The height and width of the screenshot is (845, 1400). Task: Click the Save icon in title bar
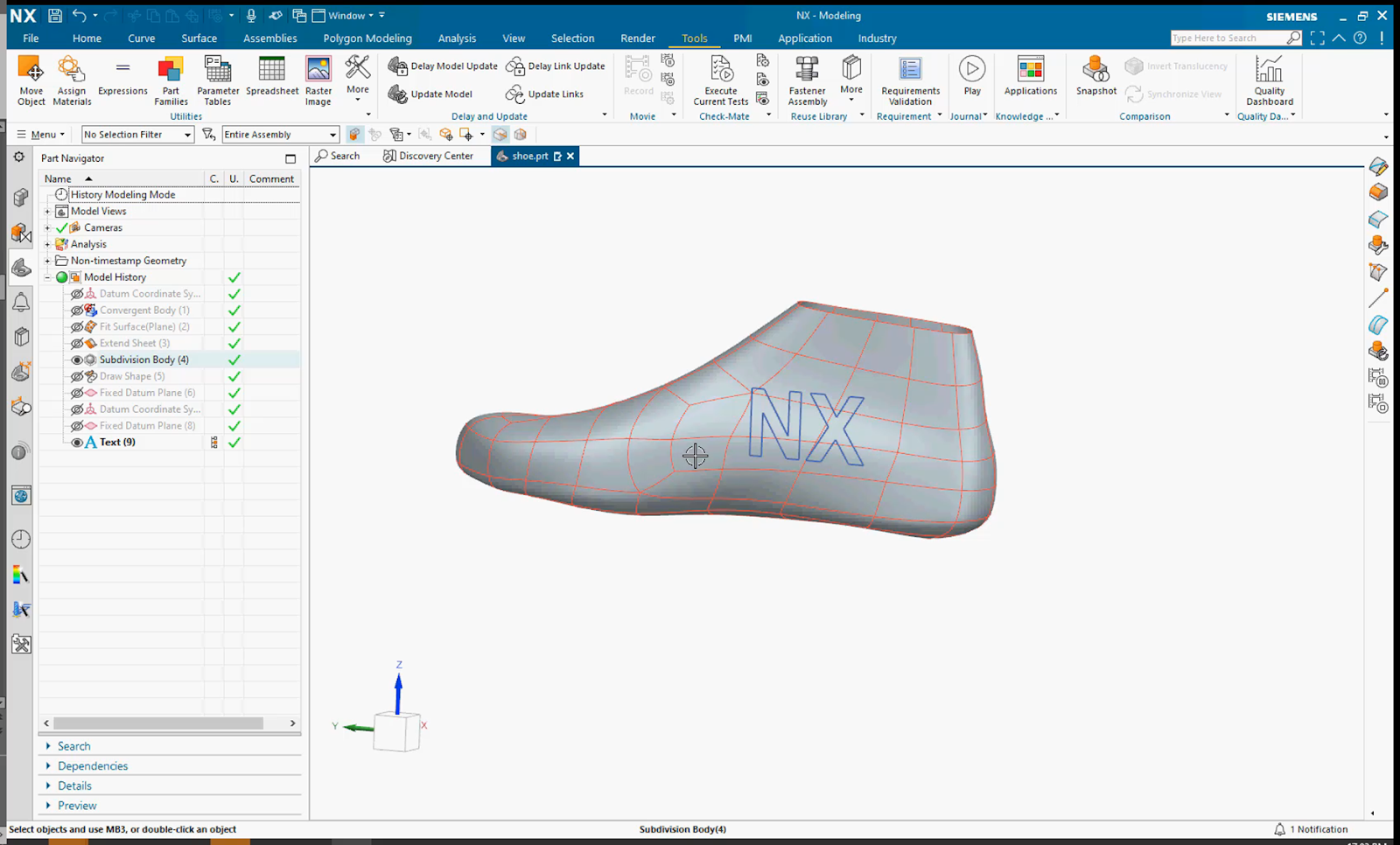pyautogui.click(x=55, y=16)
